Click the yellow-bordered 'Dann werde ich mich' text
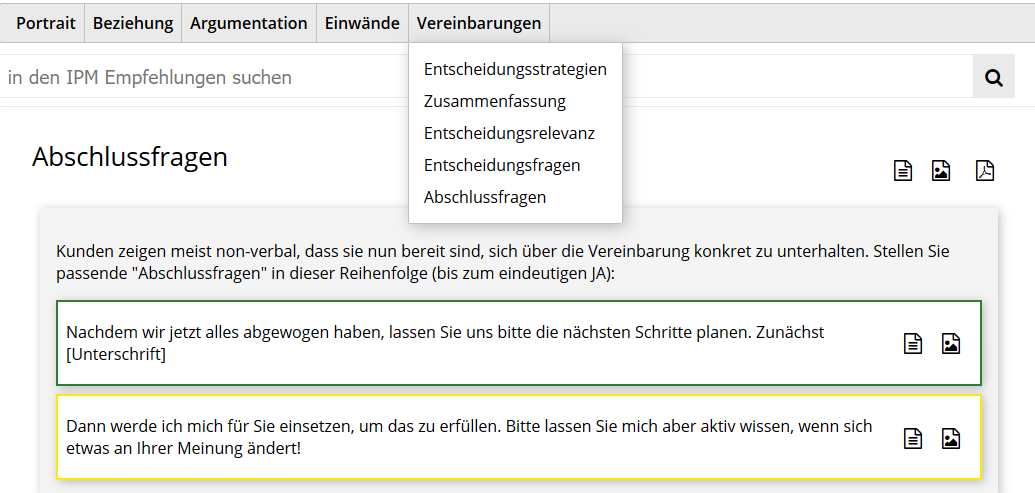 [469, 438]
